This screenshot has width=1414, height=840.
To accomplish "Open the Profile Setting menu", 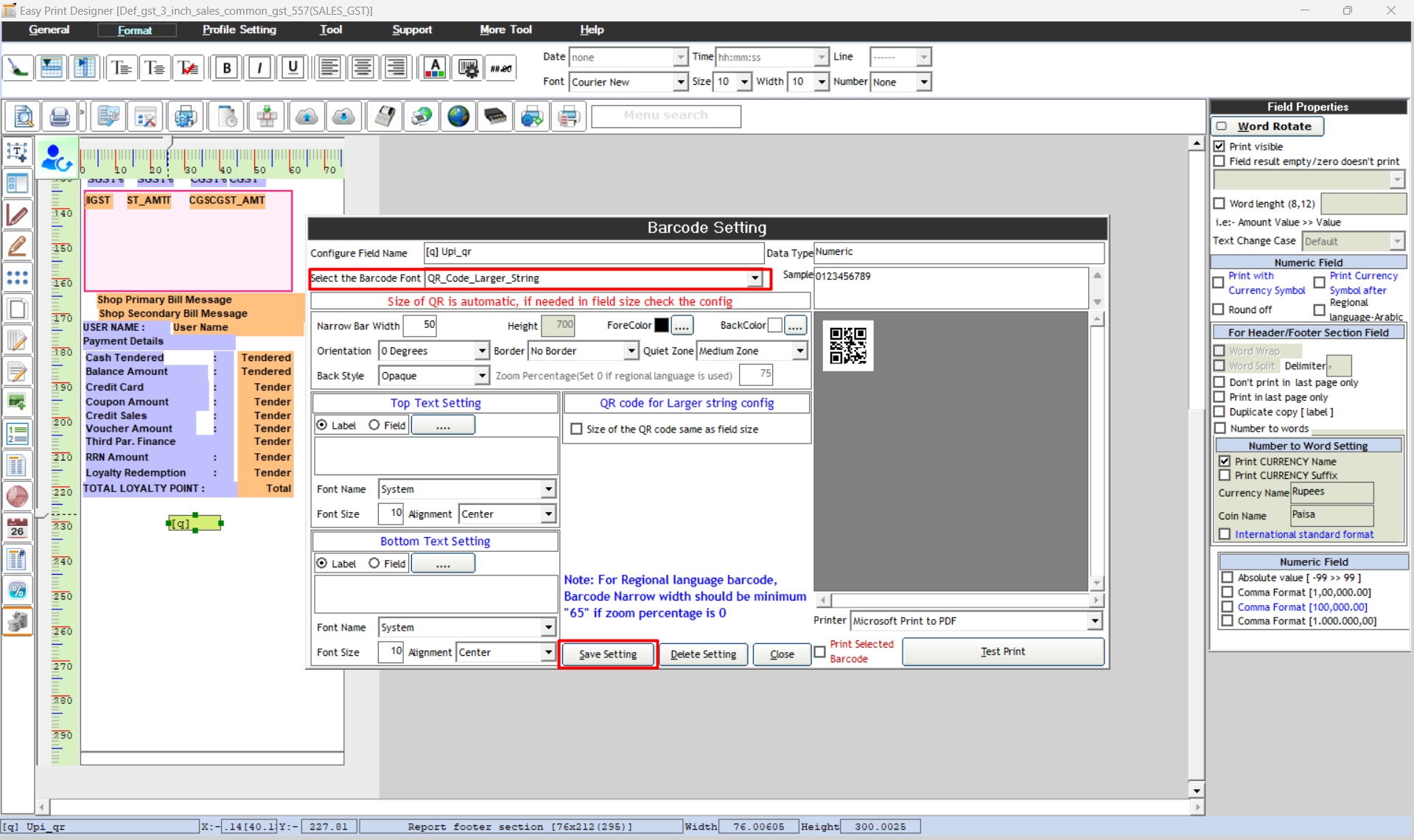I will click(x=239, y=29).
